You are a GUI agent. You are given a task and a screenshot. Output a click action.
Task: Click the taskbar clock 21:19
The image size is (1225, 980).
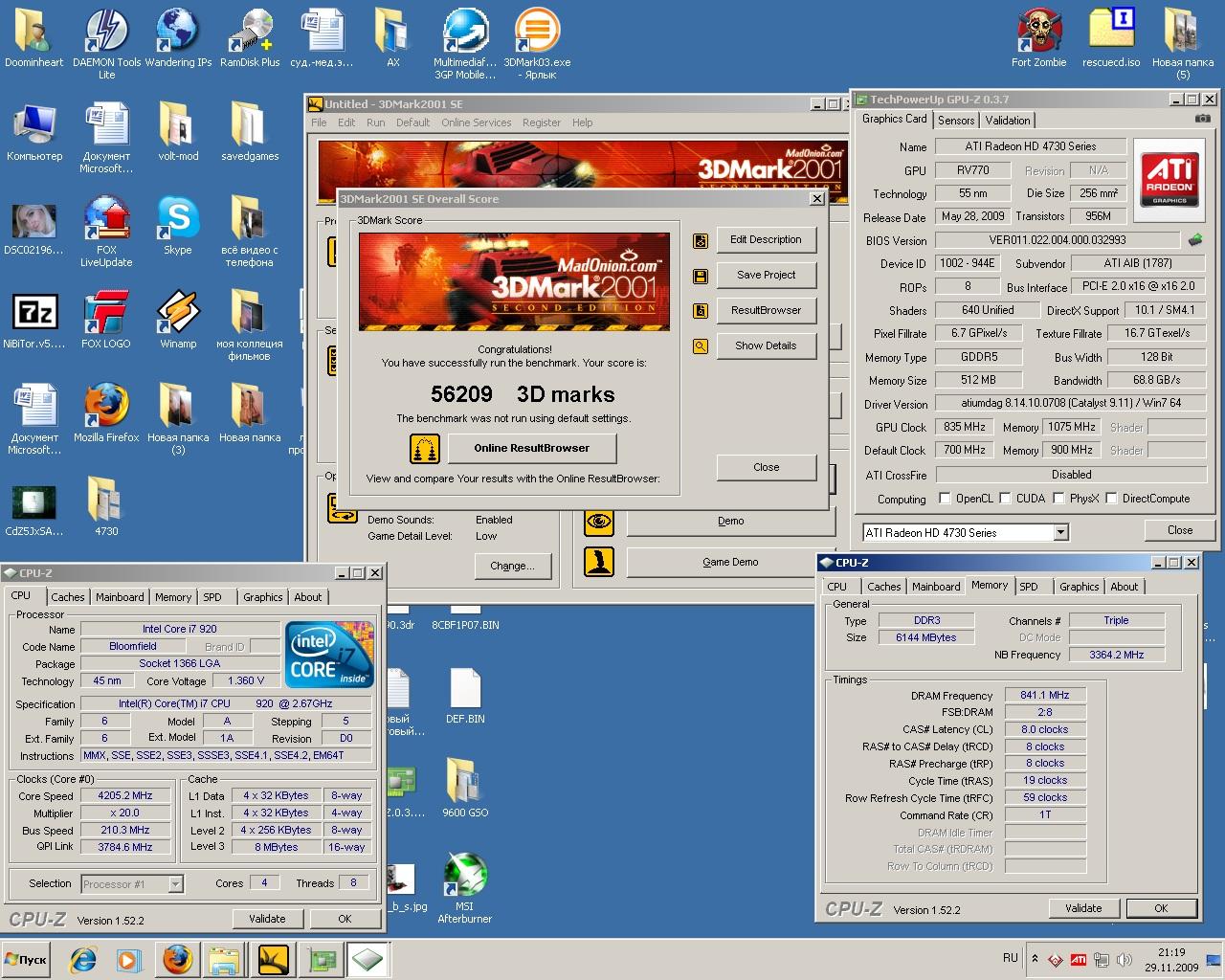1171,952
